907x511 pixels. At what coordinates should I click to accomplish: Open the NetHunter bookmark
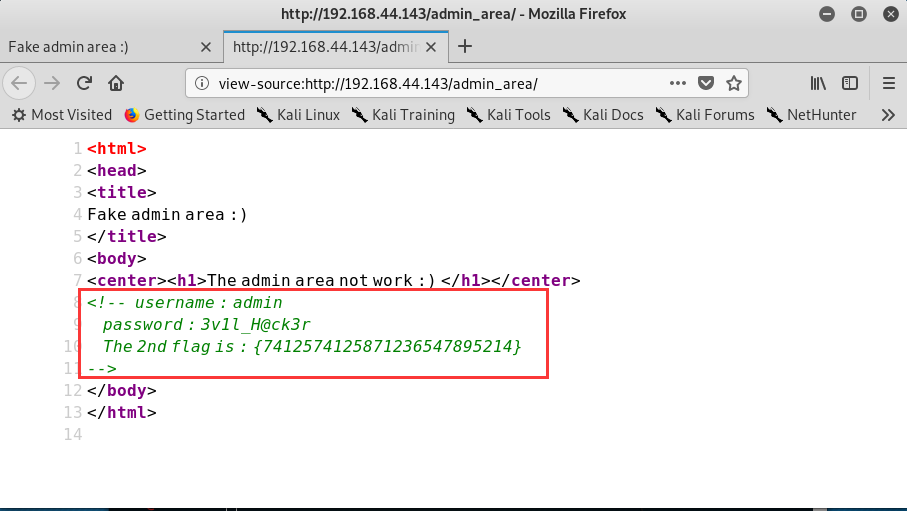tap(811, 115)
